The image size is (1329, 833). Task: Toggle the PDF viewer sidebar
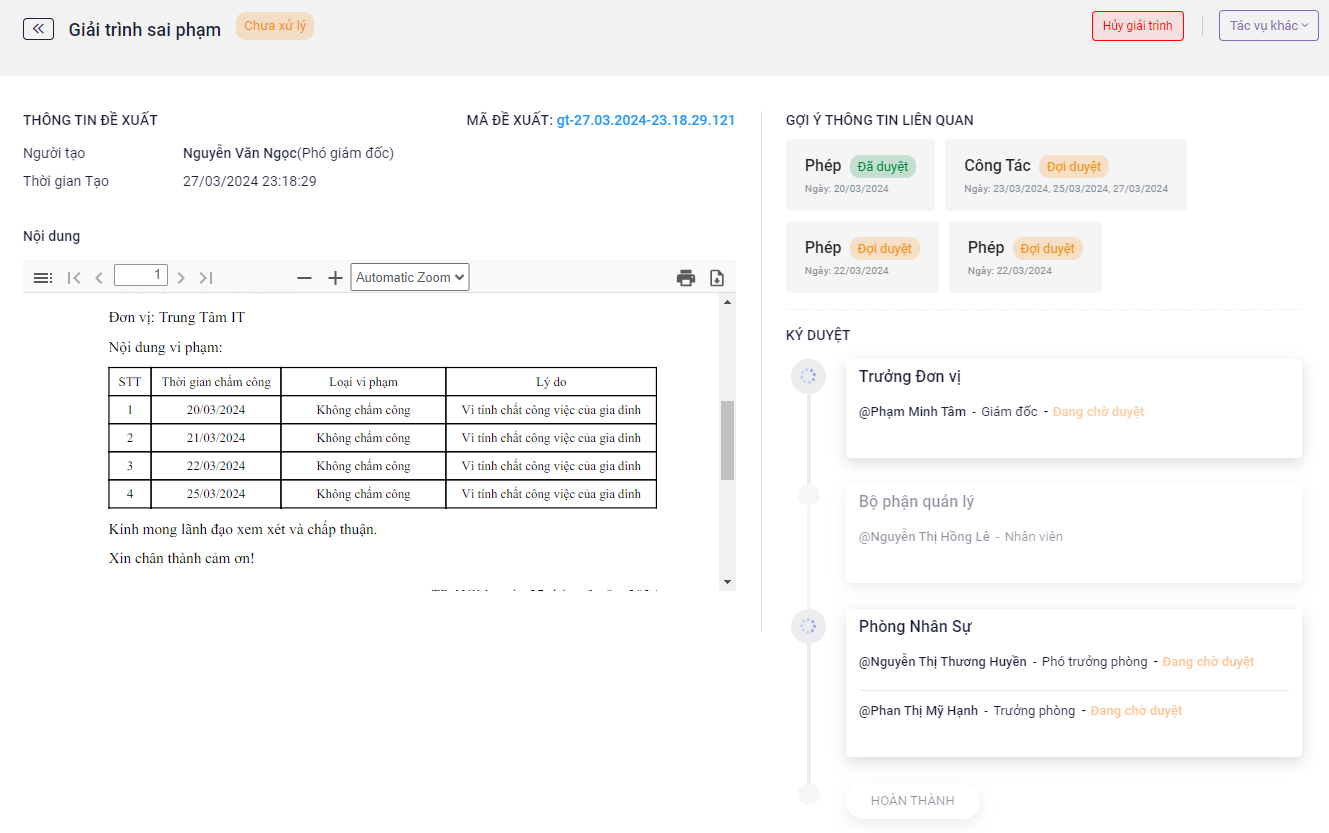(43, 278)
